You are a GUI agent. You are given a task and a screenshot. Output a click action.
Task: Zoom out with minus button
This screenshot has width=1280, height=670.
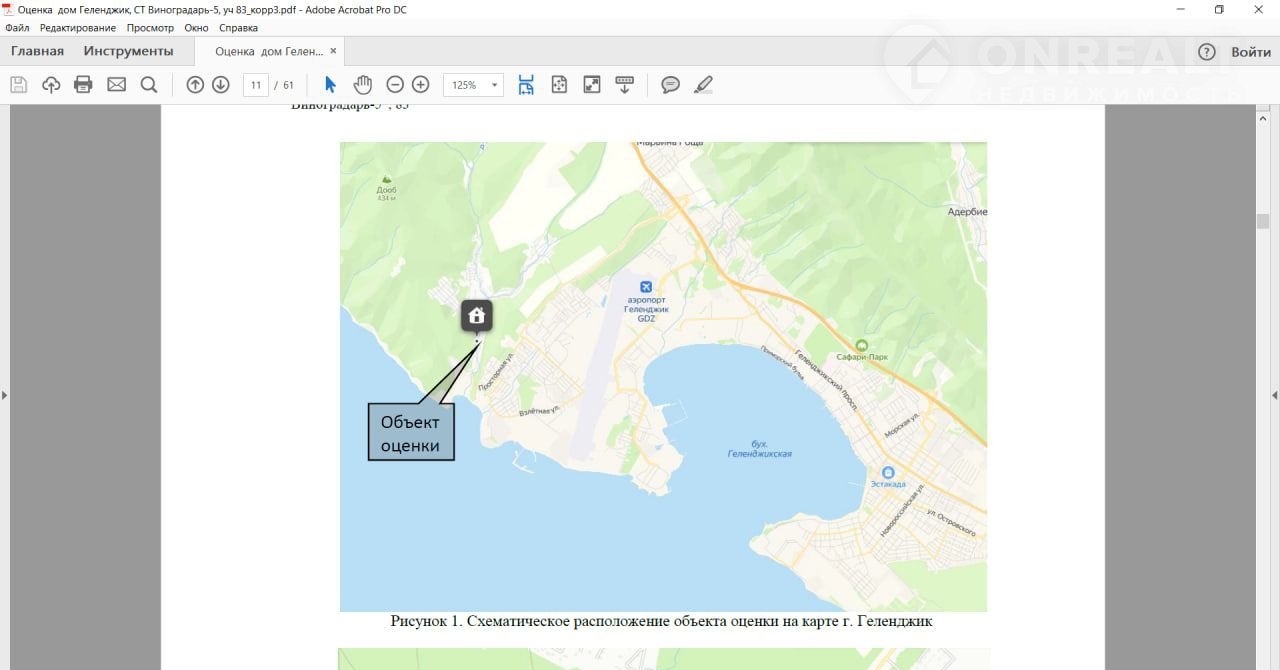[x=395, y=85]
